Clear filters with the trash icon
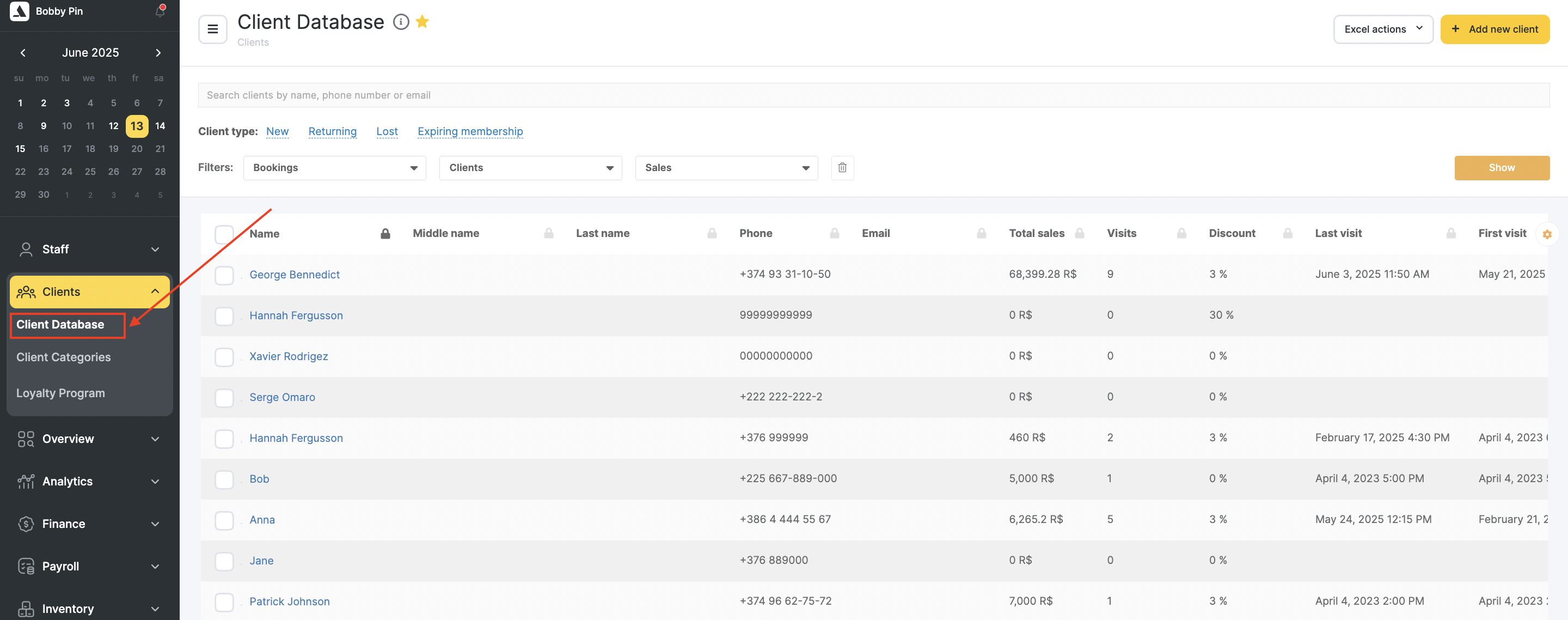 click(x=842, y=167)
